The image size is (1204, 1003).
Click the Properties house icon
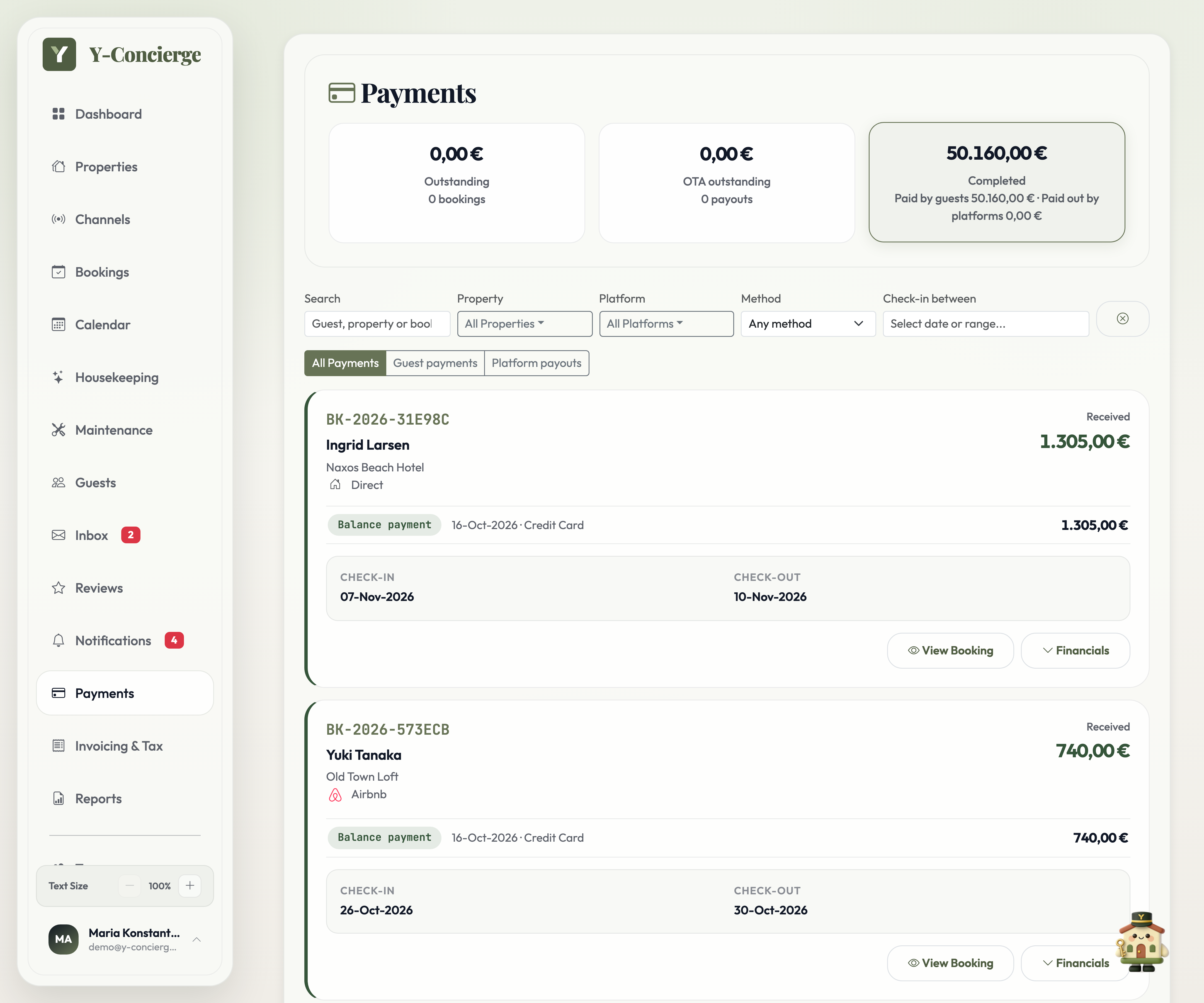[x=59, y=167]
